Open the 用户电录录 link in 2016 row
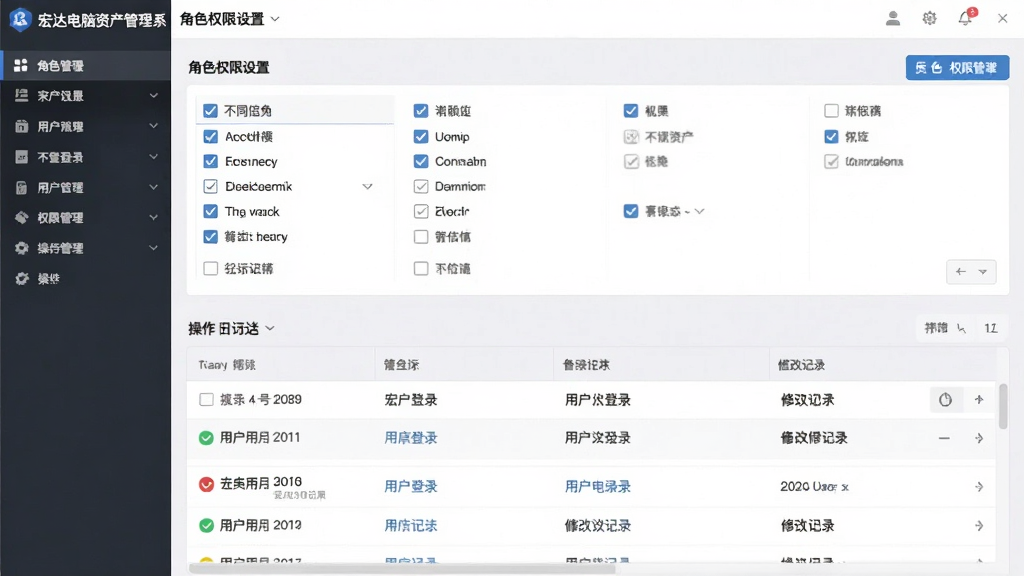 598,487
